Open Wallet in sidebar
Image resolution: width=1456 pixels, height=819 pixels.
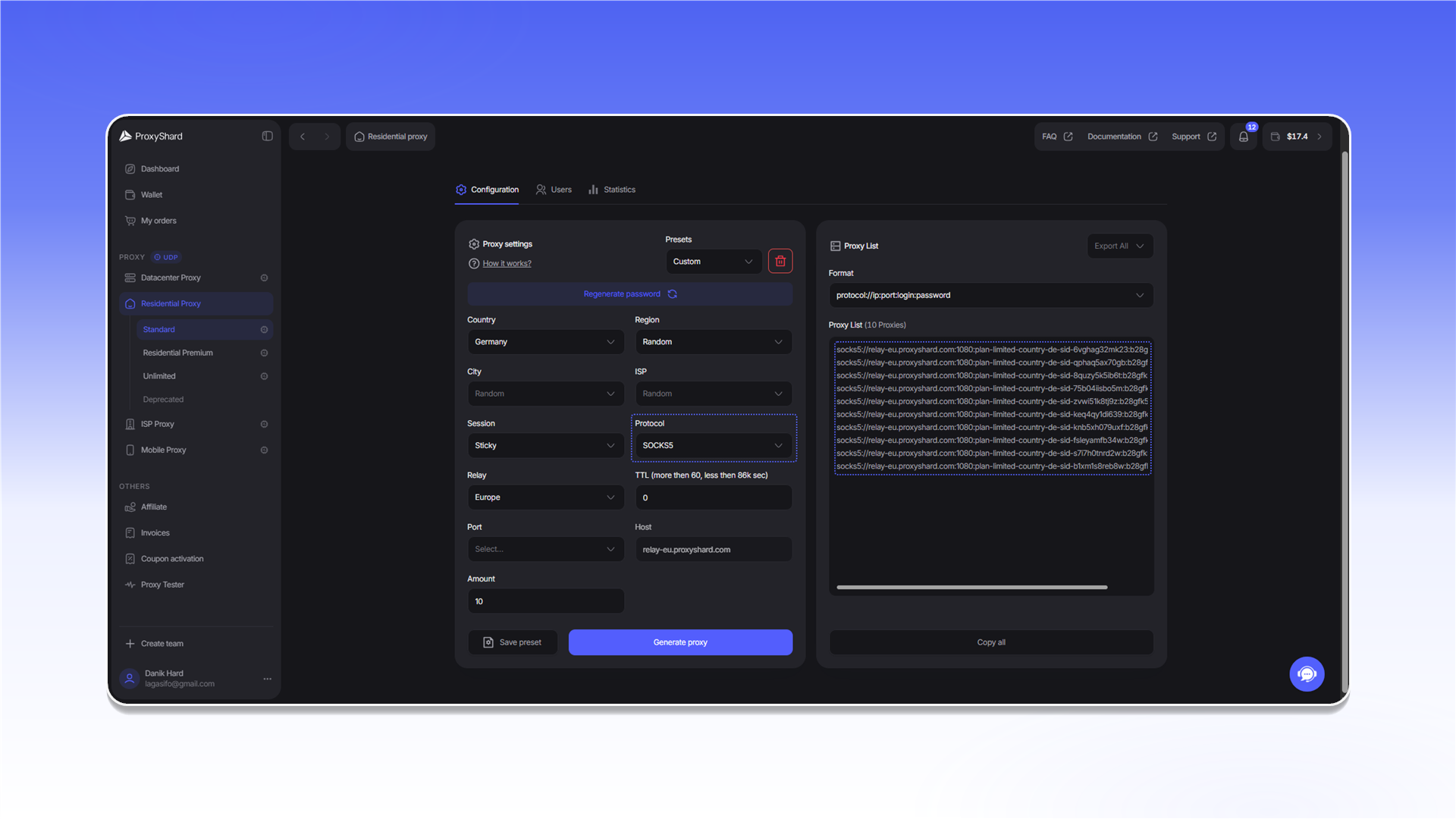196,195
